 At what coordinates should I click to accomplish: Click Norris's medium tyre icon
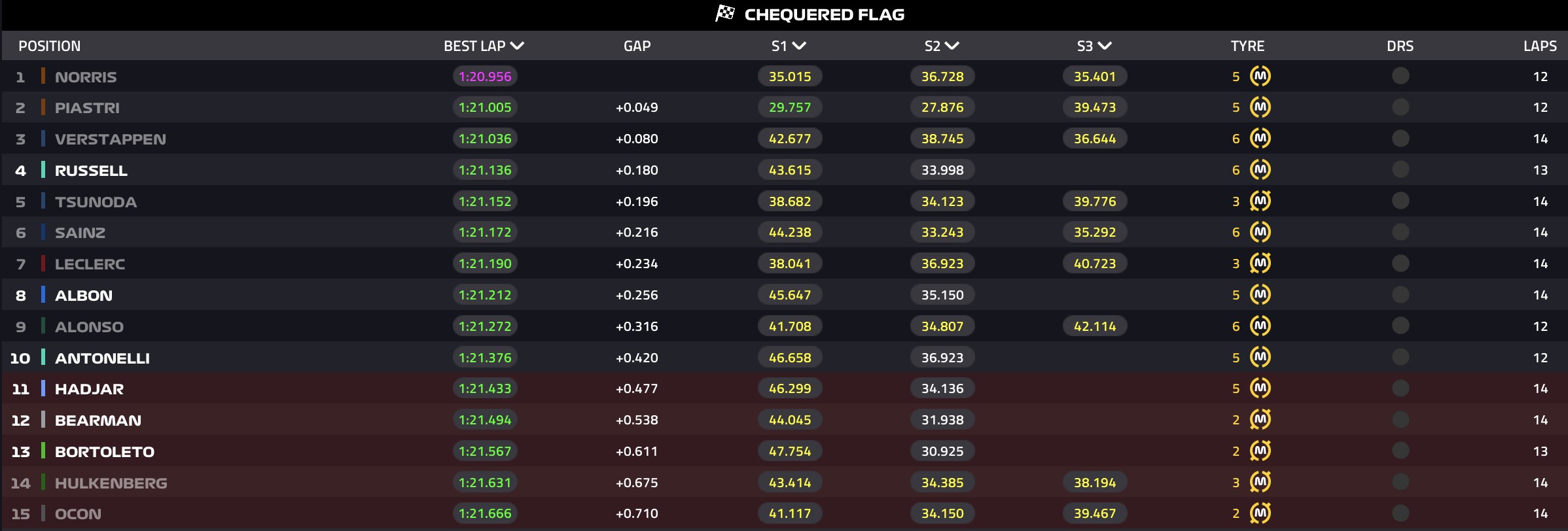coord(1260,77)
